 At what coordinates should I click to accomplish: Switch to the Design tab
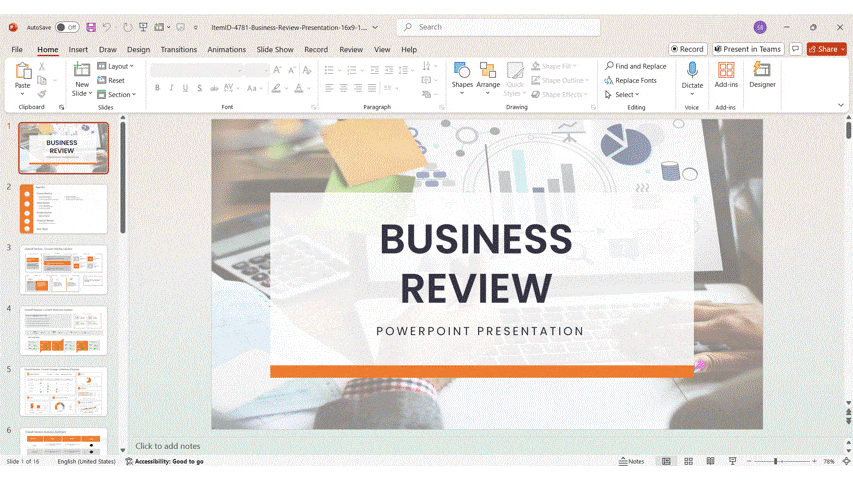click(138, 50)
